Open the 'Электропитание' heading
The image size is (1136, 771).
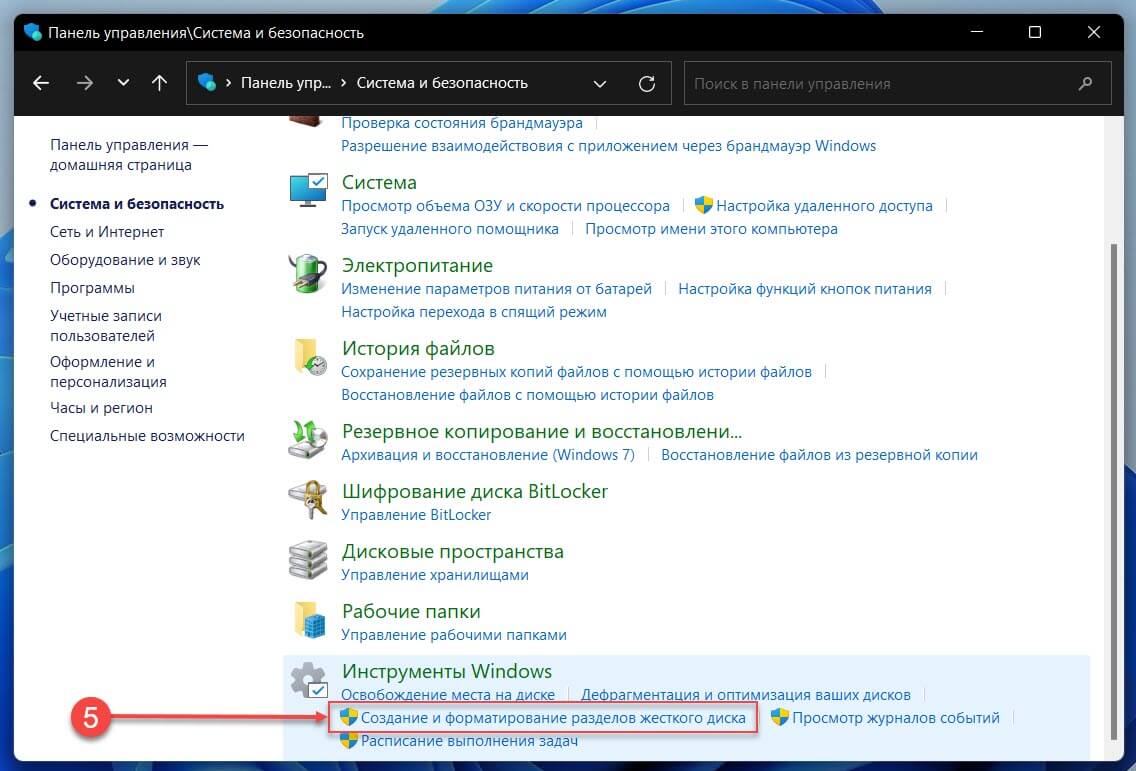pyautogui.click(x=417, y=266)
